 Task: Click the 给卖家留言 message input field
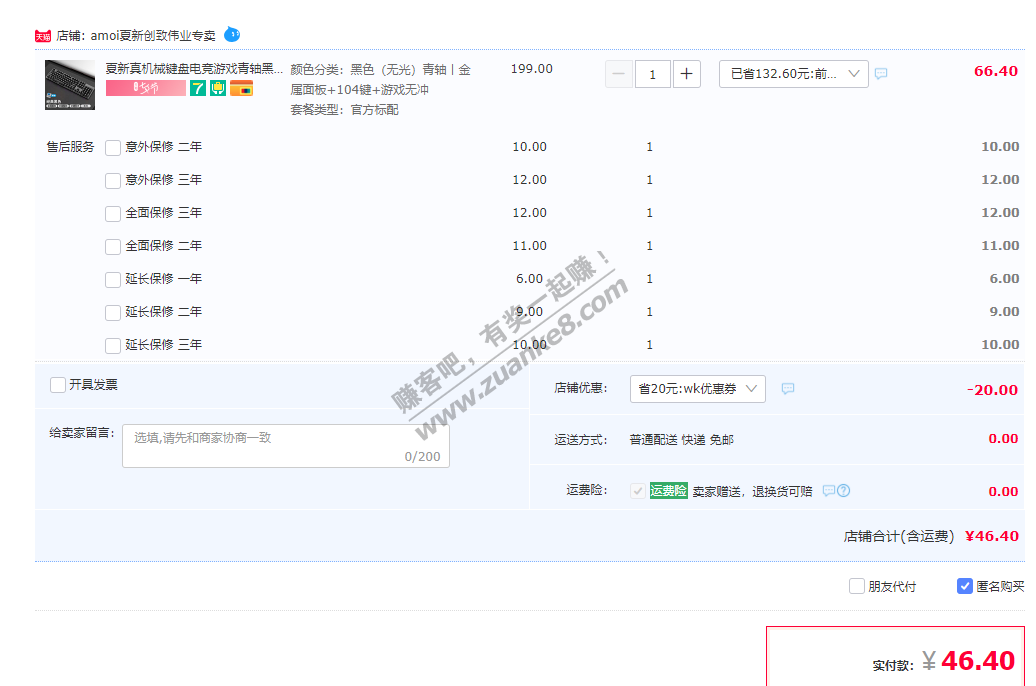tap(285, 446)
